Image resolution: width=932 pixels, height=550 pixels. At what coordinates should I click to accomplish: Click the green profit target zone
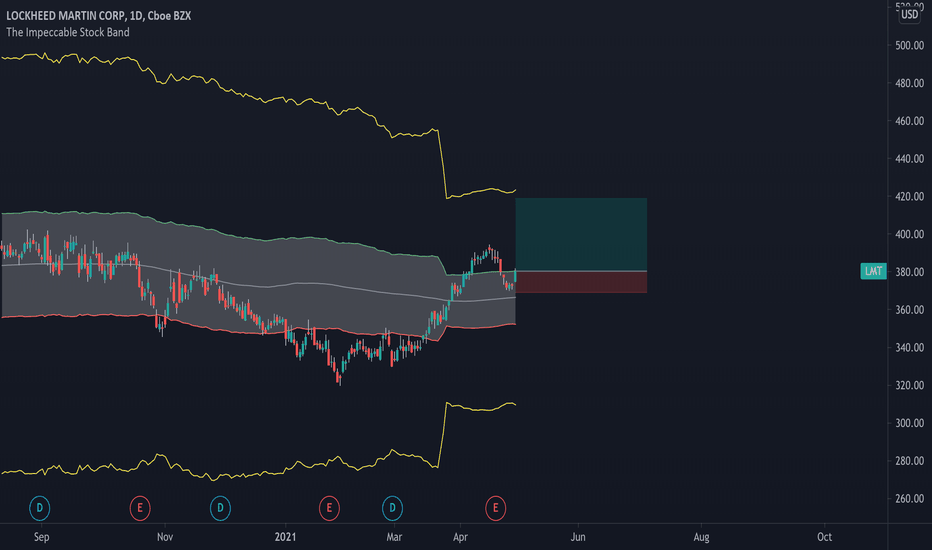pyautogui.click(x=581, y=234)
